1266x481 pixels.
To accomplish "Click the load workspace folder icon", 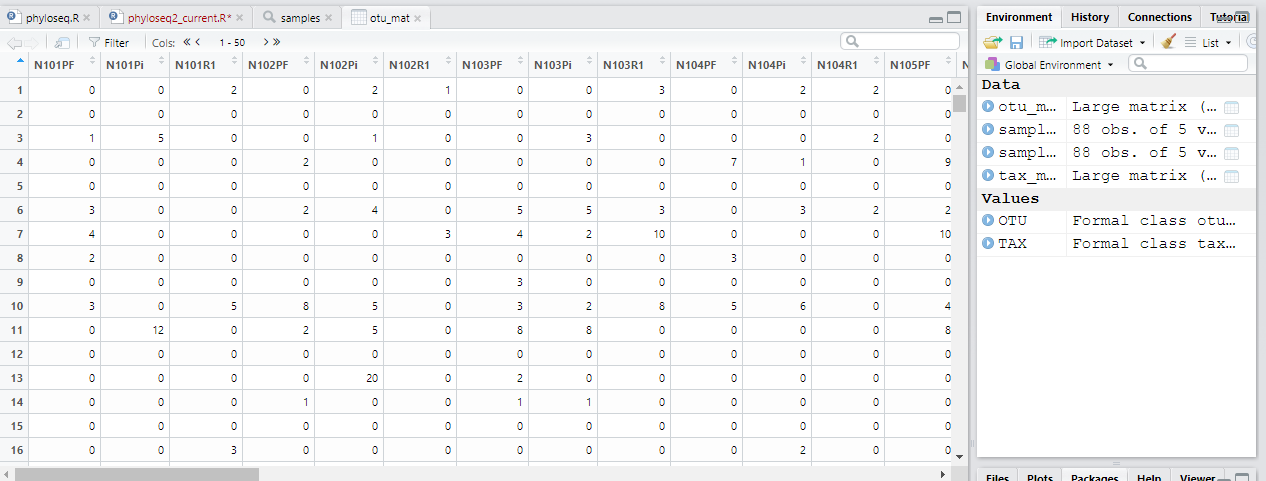I will click(992, 42).
